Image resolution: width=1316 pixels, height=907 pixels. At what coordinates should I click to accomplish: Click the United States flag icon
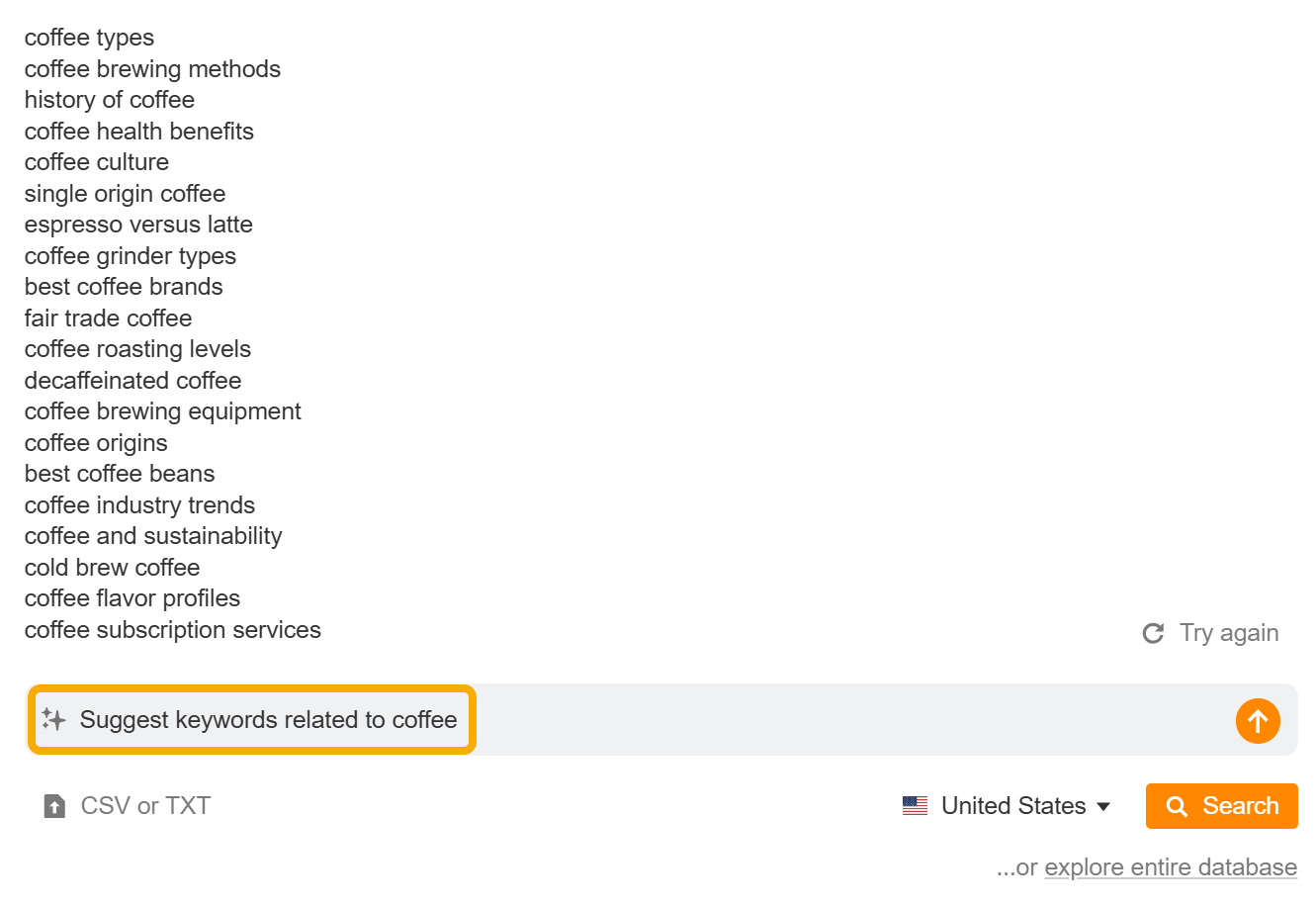[x=916, y=805]
